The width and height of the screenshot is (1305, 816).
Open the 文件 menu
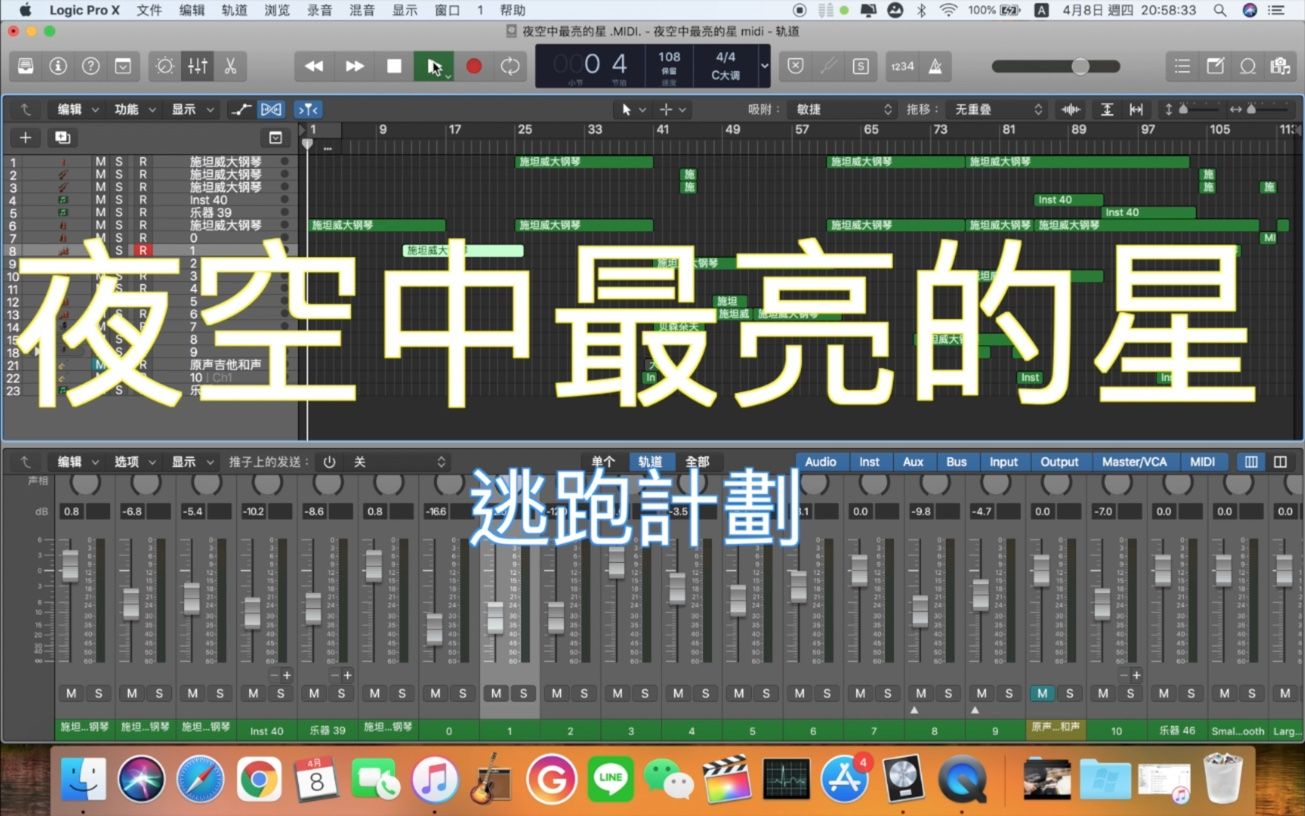coord(149,10)
